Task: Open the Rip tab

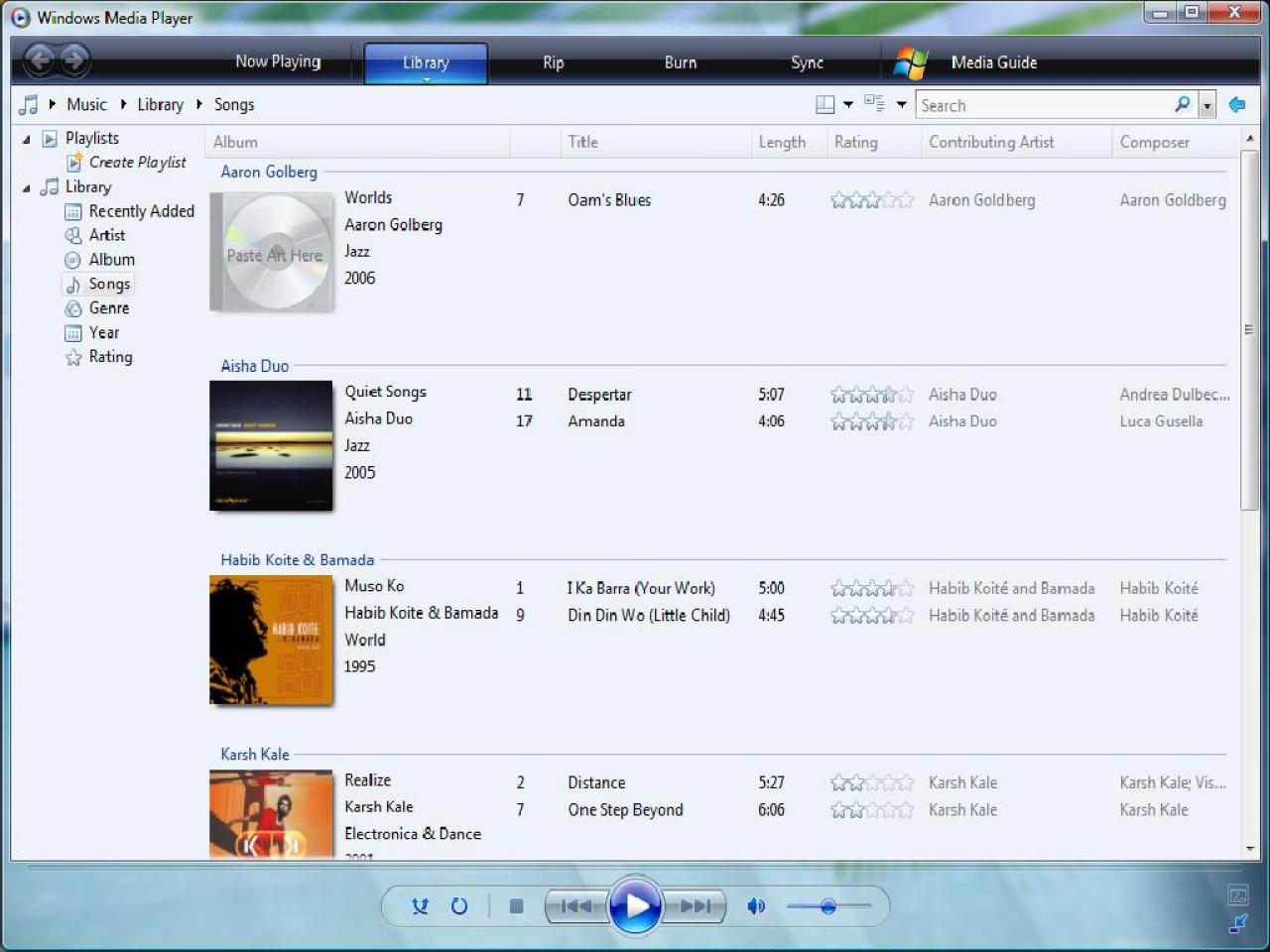Action: tap(554, 62)
